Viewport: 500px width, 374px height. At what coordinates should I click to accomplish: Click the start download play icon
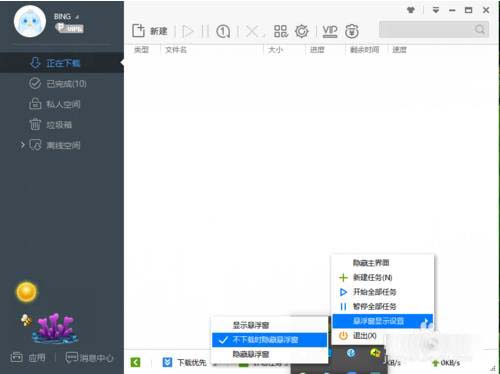[x=188, y=31]
